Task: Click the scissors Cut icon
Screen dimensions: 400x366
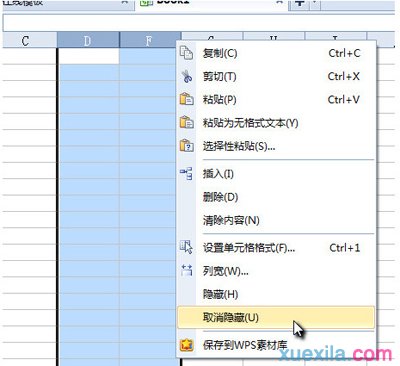Action: (187, 76)
